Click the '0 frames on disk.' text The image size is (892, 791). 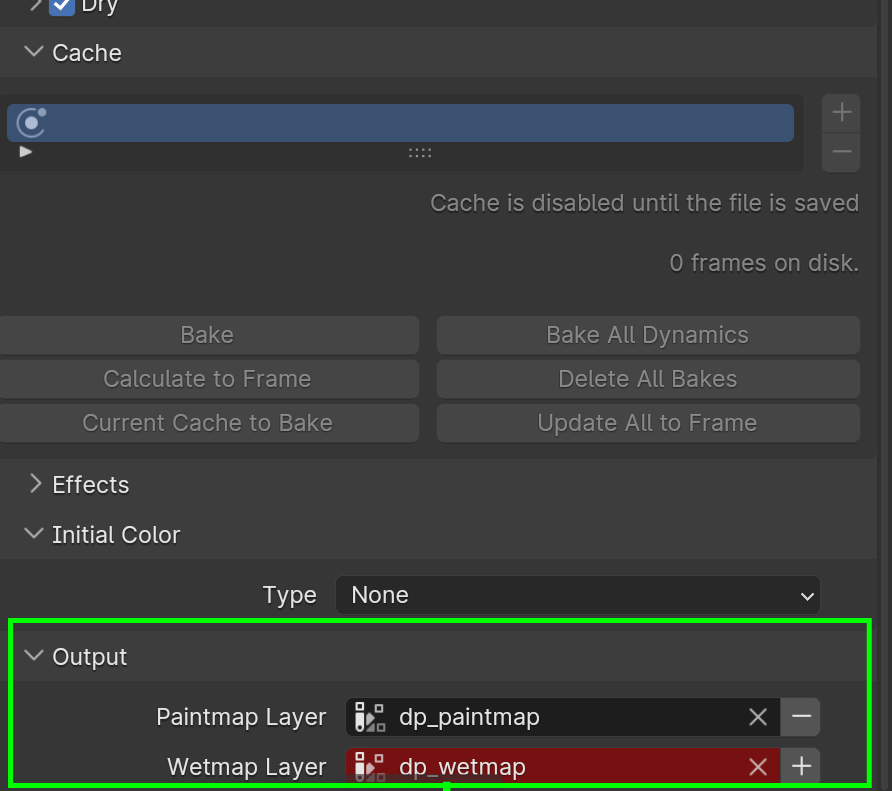(764, 263)
